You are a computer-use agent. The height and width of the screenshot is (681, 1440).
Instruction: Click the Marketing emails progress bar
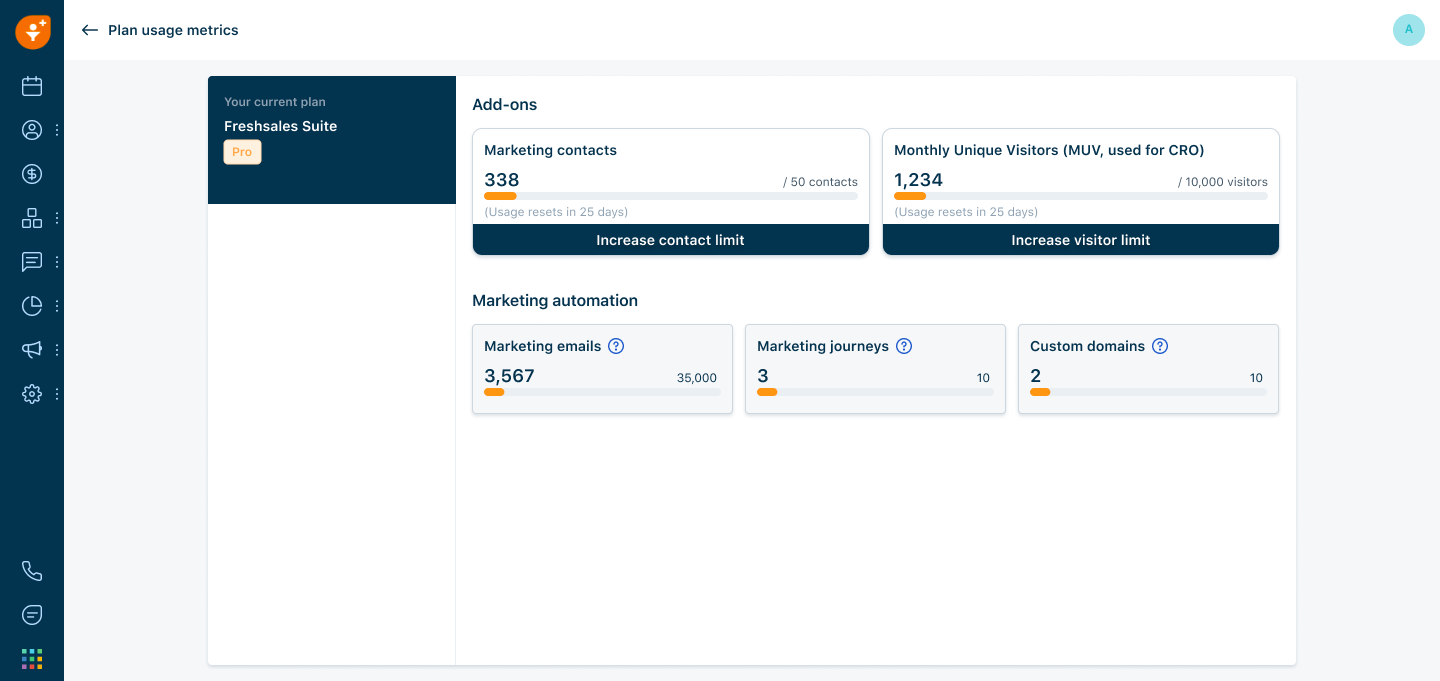click(x=602, y=392)
